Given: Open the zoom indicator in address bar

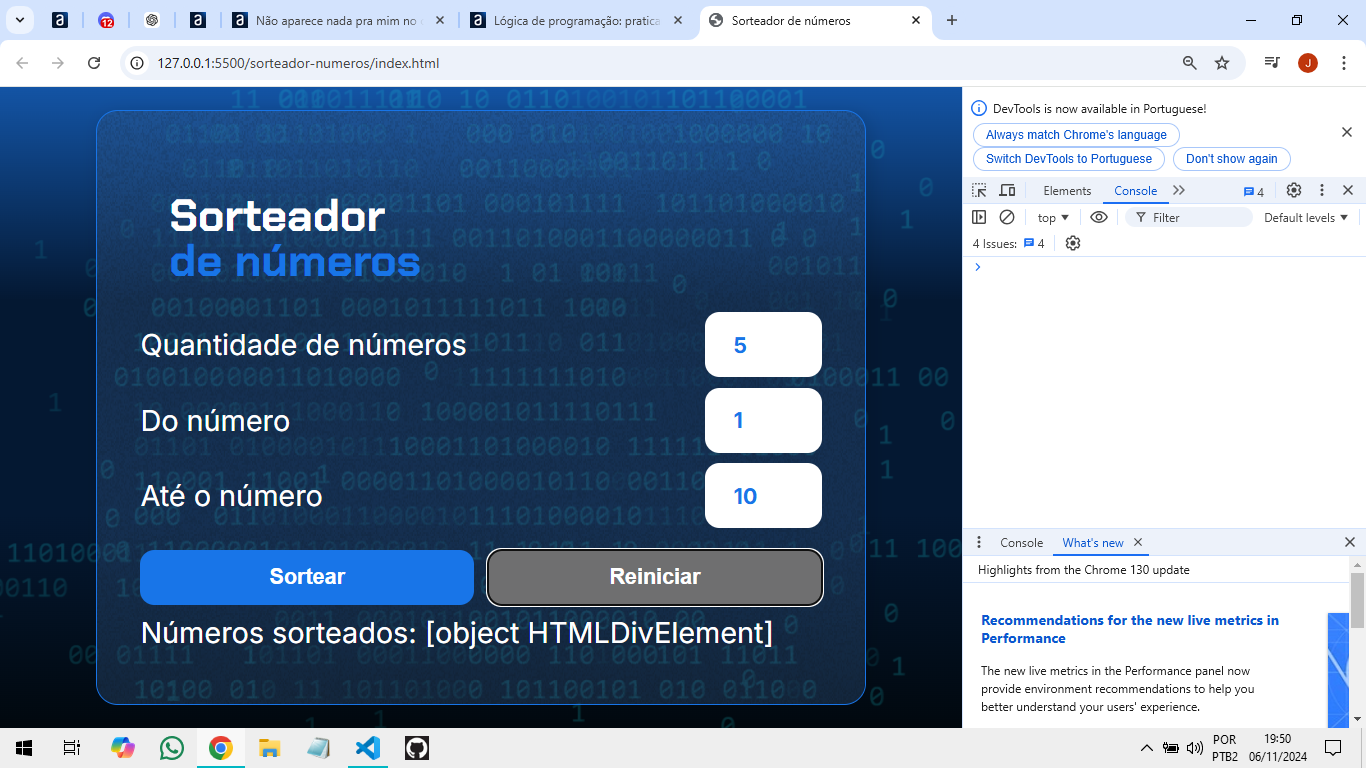Looking at the screenshot, I should pos(1190,63).
